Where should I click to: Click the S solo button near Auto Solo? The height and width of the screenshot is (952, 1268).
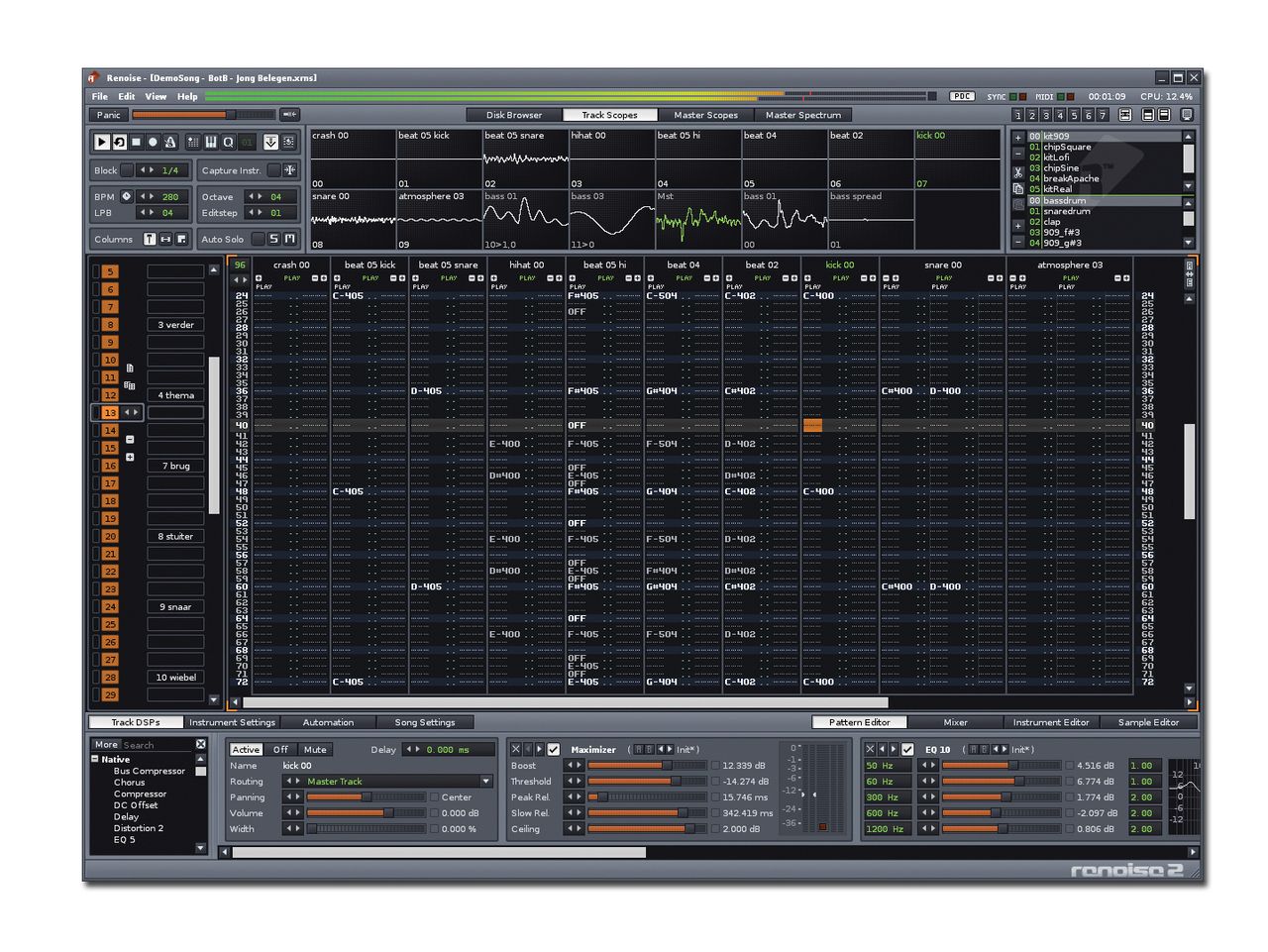pyautogui.click(x=273, y=239)
